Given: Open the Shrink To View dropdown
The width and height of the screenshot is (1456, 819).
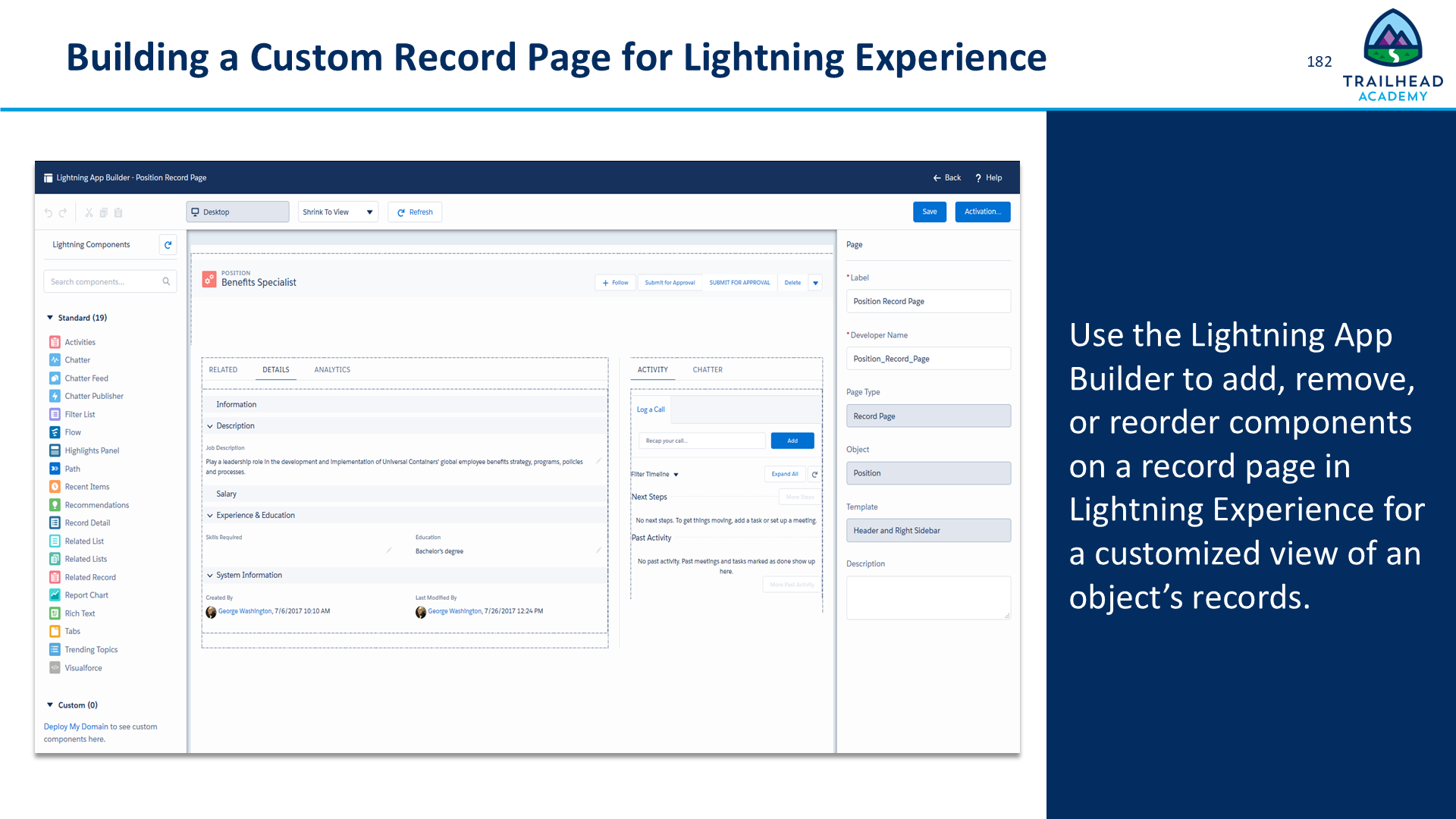Looking at the screenshot, I should coord(337,212).
